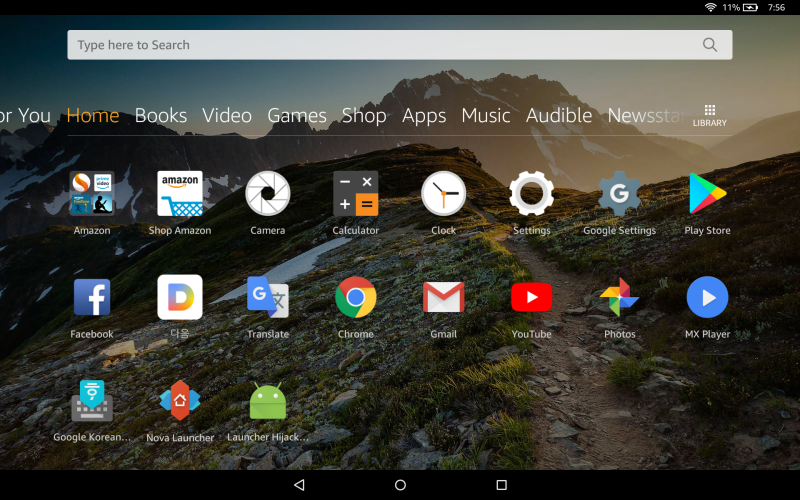Switch to the For You tab
The image size is (800, 500).
tap(26, 116)
